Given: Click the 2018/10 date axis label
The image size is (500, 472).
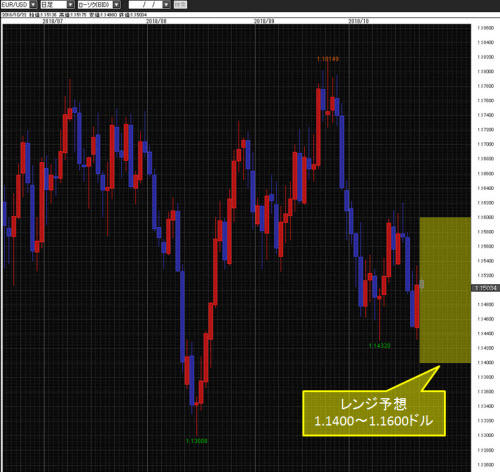Looking at the screenshot, I should [x=359, y=21].
